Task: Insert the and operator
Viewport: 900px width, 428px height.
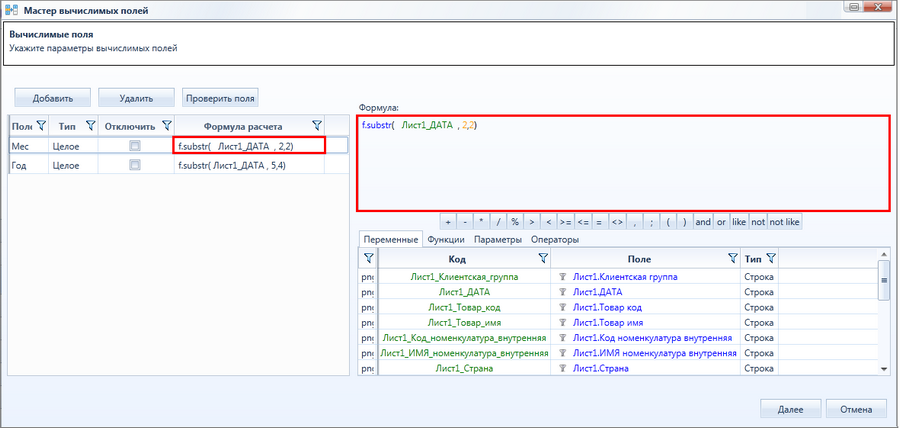Action: [x=703, y=222]
